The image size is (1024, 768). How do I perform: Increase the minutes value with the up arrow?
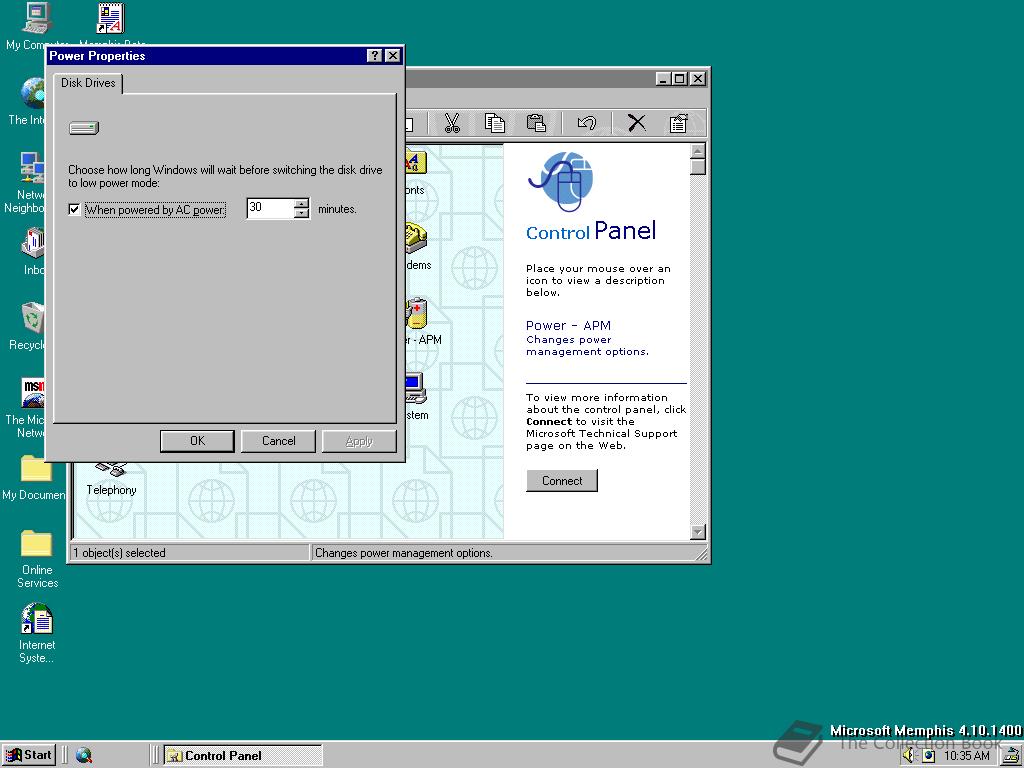coord(302,204)
